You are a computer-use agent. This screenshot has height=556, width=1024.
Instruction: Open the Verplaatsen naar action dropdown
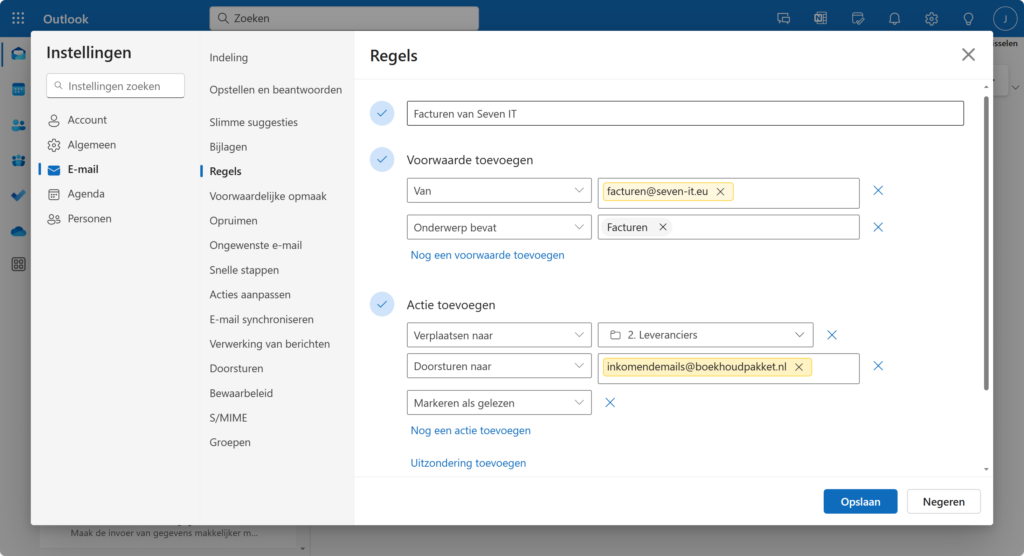click(499, 335)
